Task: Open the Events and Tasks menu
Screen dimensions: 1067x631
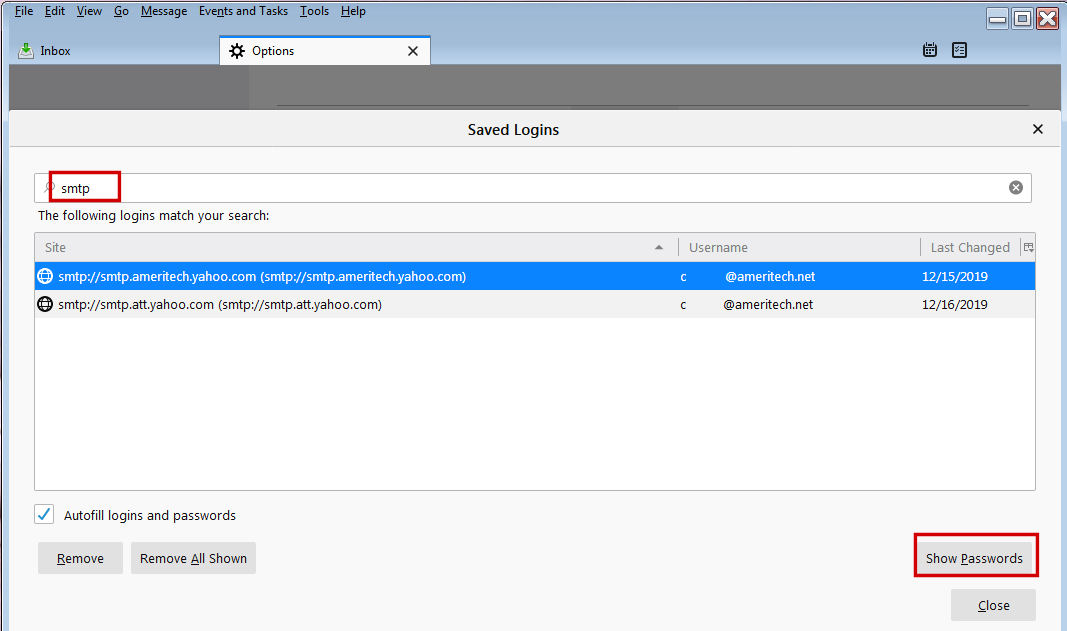Action: point(243,11)
